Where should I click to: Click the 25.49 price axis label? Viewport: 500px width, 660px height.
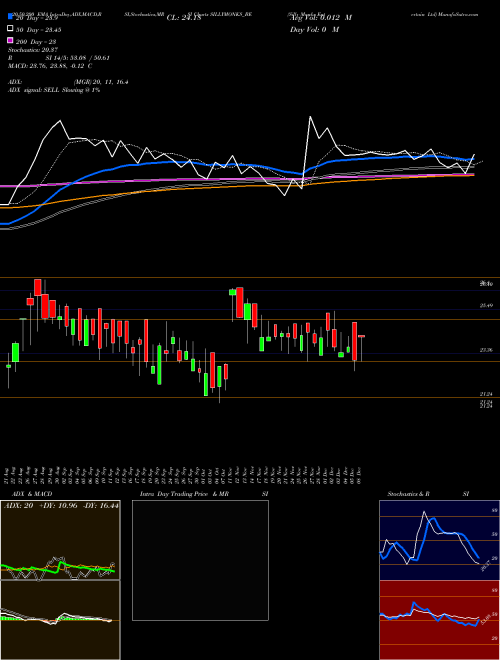tap(486, 306)
